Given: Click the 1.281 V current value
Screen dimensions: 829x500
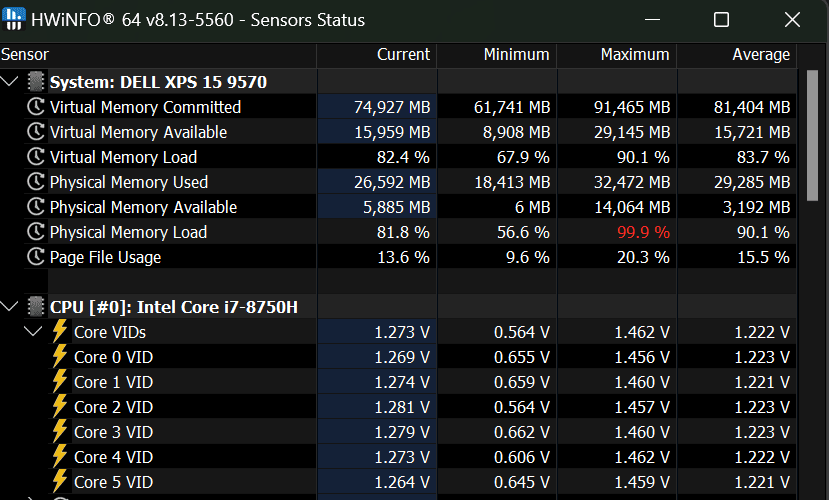Looking at the screenshot, I should tap(402, 407).
